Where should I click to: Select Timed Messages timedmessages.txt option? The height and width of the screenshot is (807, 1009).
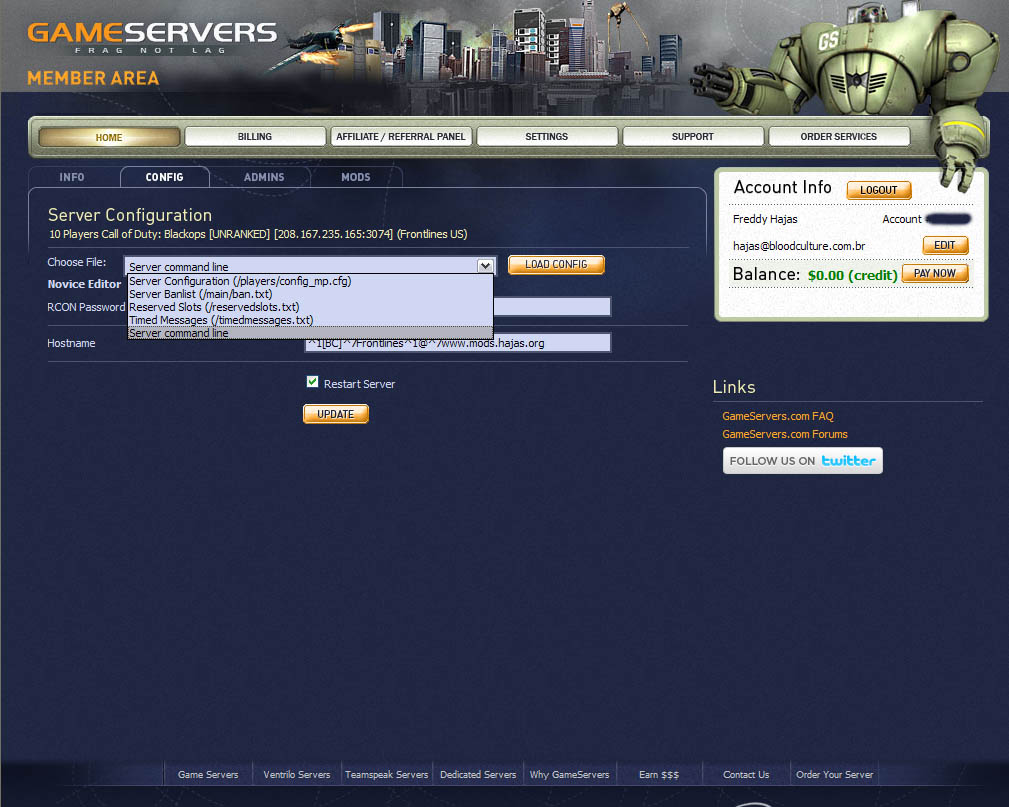pyautogui.click(x=310, y=320)
